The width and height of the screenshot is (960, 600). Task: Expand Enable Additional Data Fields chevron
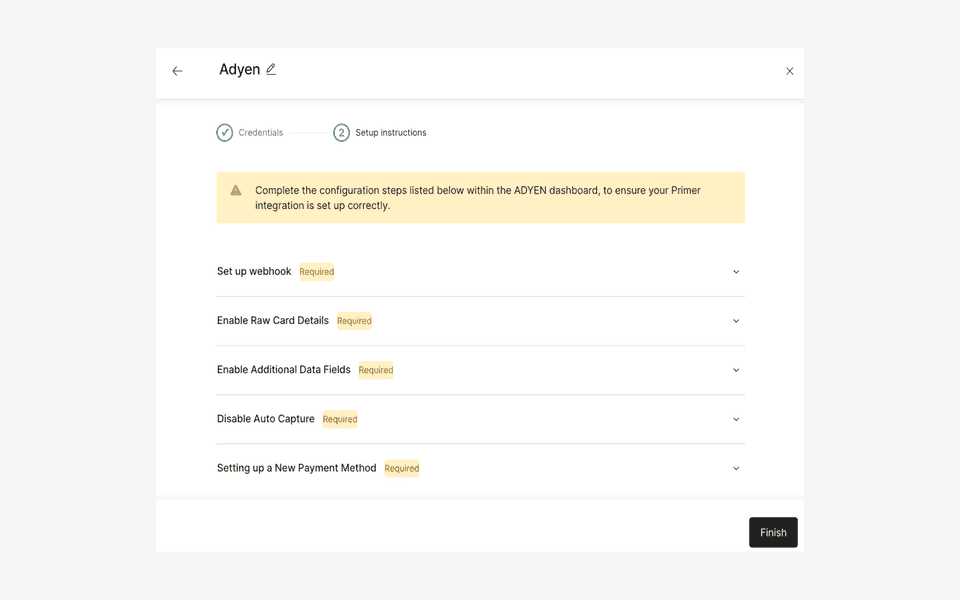pyautogui.click(x=736, y=370)
